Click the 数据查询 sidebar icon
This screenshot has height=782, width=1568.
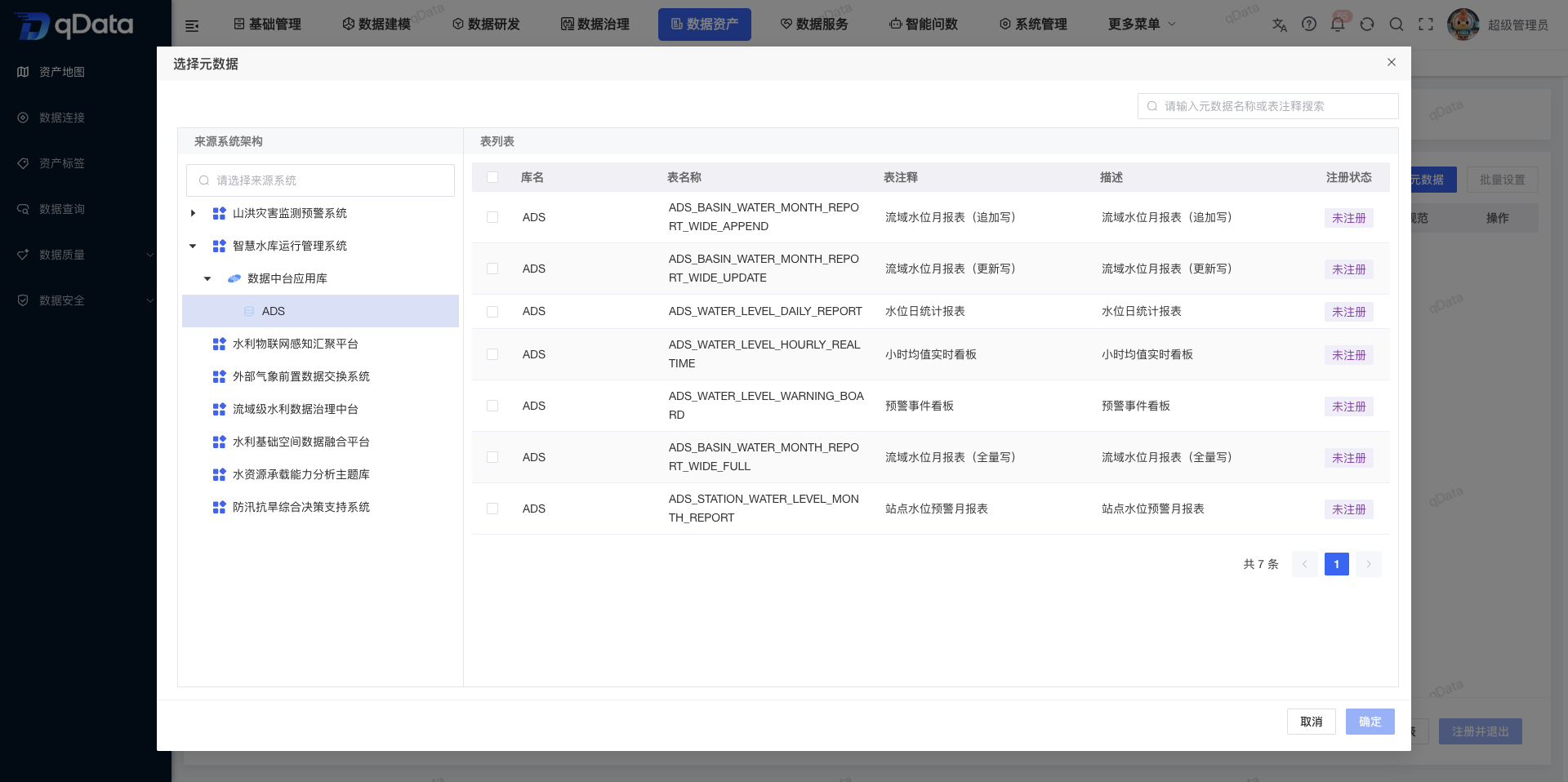(x=23, y=209)
